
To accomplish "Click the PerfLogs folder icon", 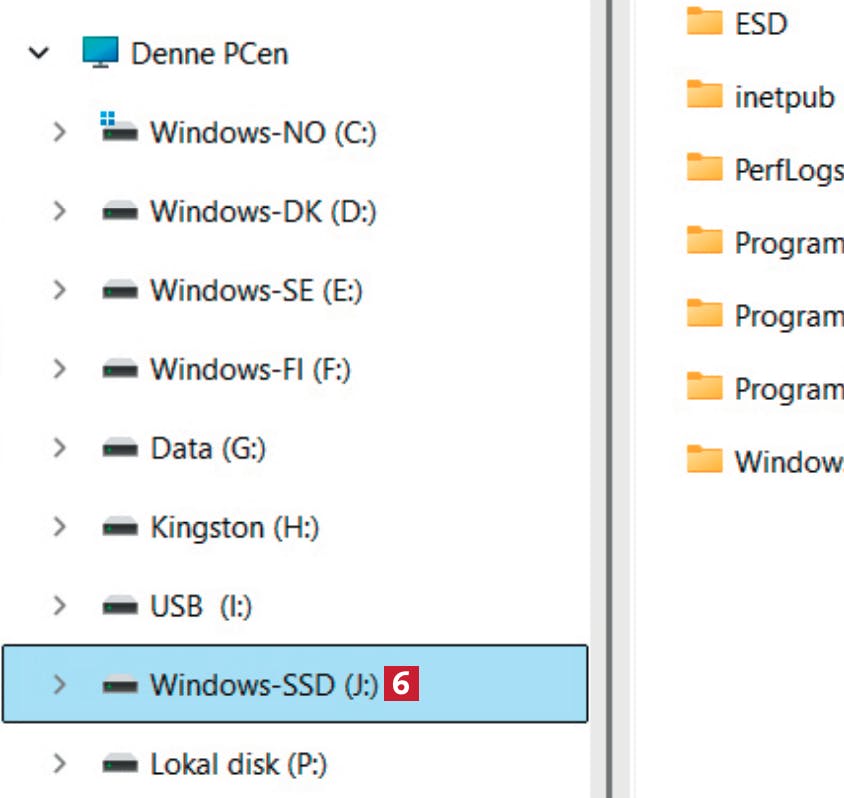I will pyautogui.click(x=705, y=167).
